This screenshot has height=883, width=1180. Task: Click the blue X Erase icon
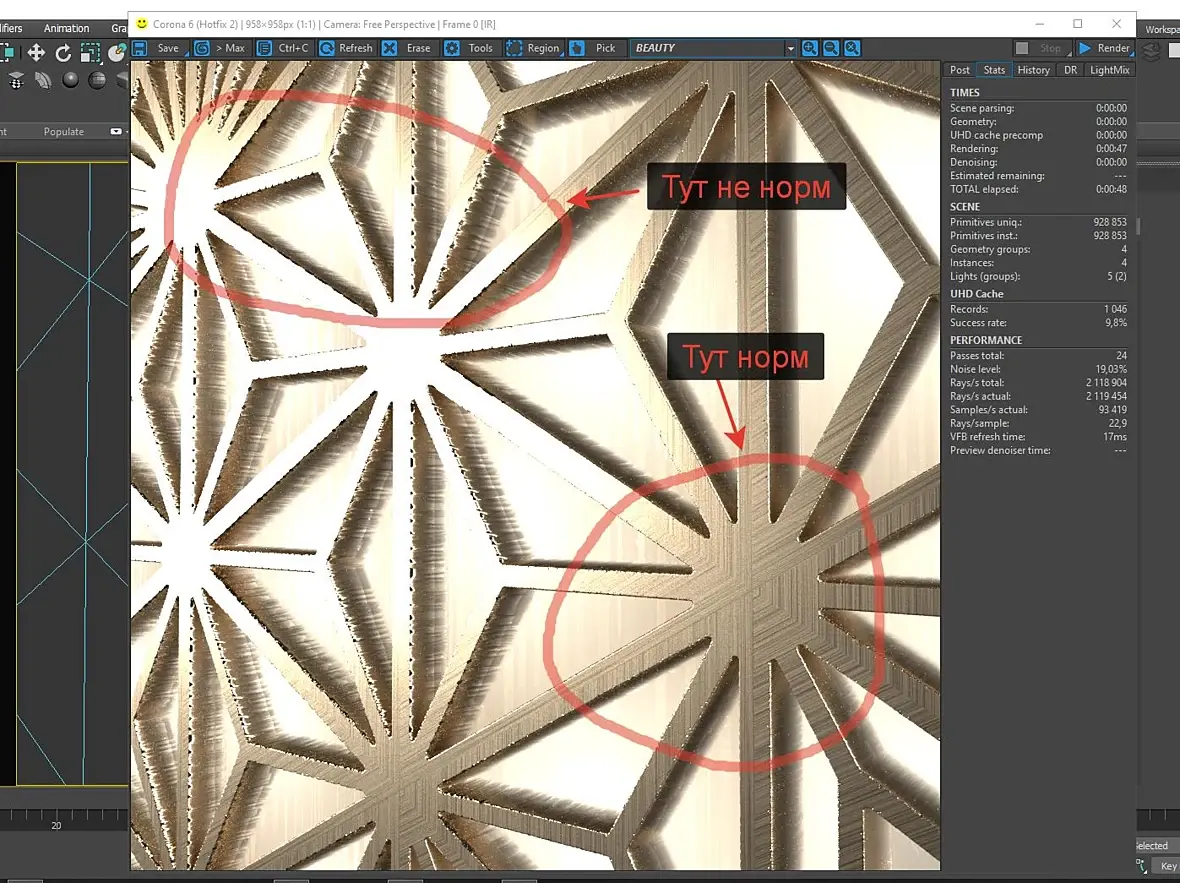[389, 48]
